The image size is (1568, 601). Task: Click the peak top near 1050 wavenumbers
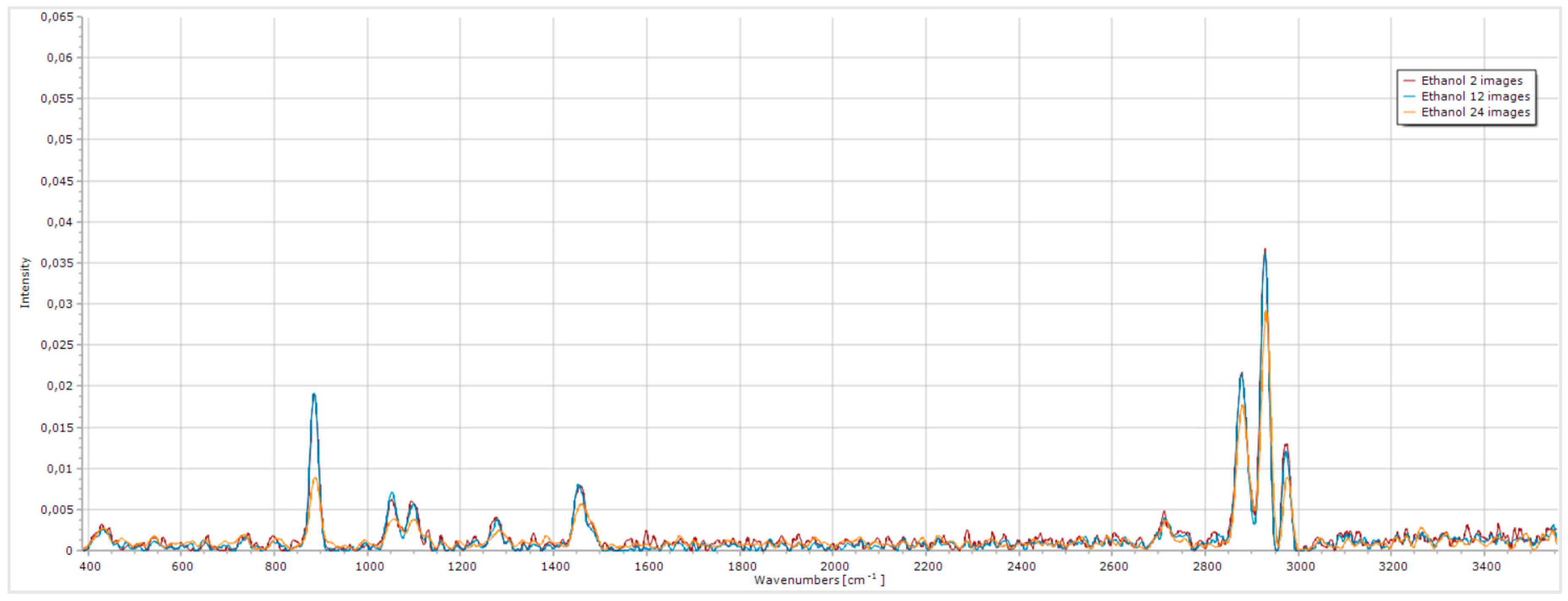click(392, 493)
